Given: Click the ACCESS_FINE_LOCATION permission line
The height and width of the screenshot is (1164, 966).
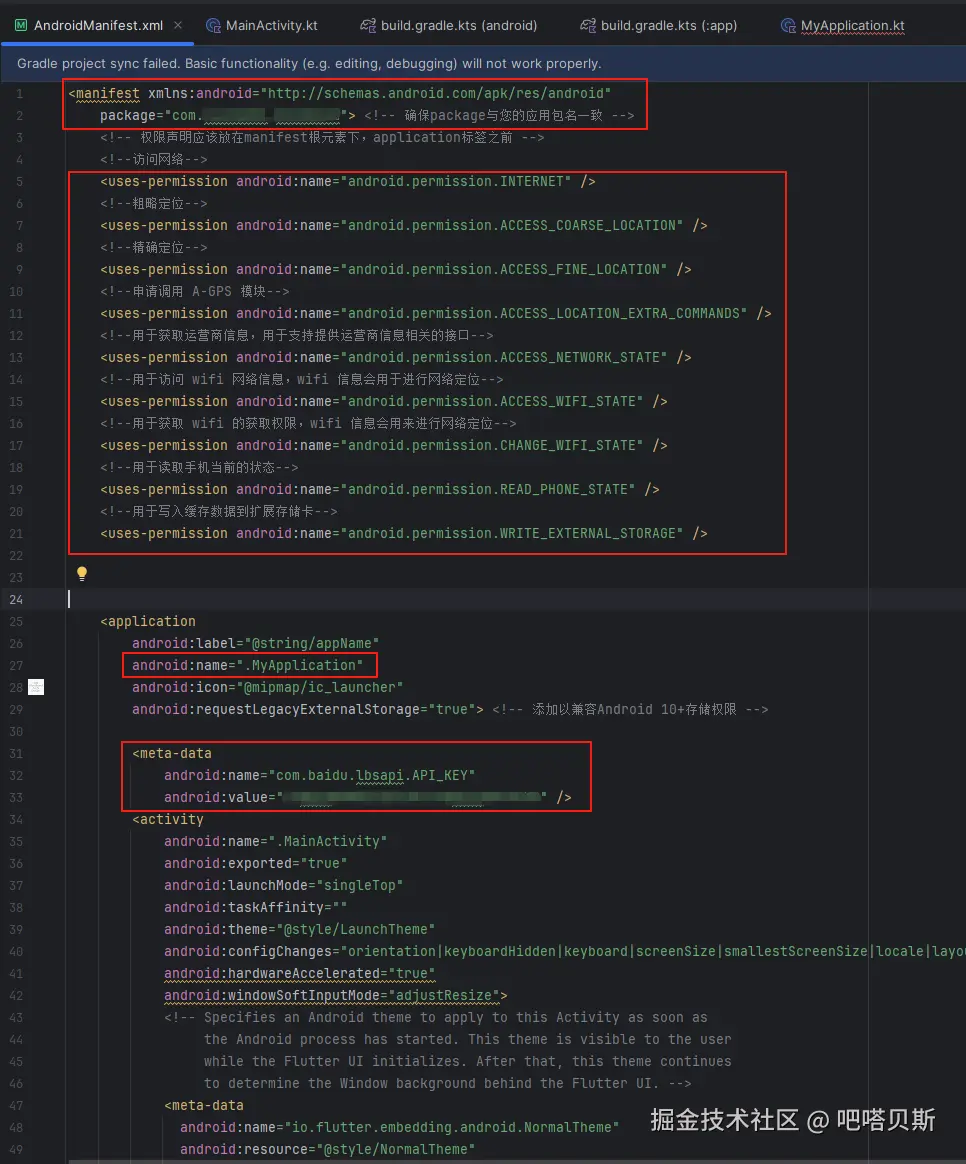Looking at the screenshot, I should [x=396, y=269].
